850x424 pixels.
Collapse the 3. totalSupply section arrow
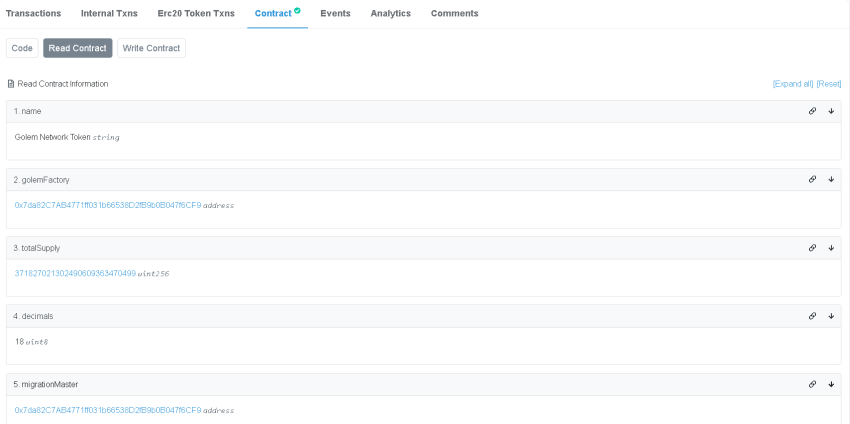pyautogui.click(x=831, y=248)
